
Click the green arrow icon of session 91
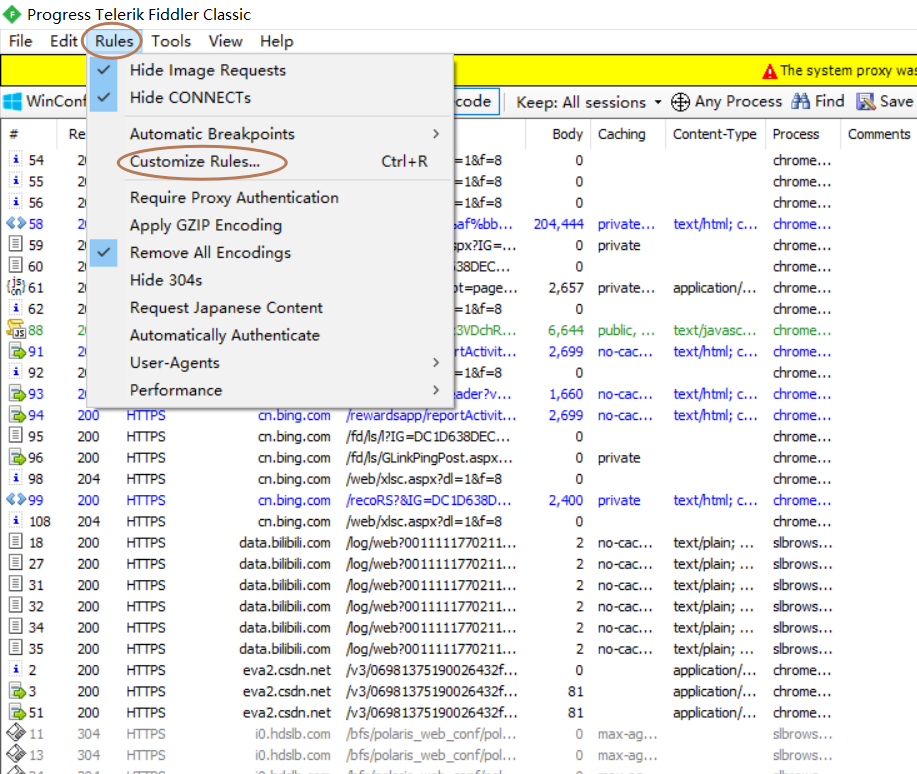coord(17,351)
